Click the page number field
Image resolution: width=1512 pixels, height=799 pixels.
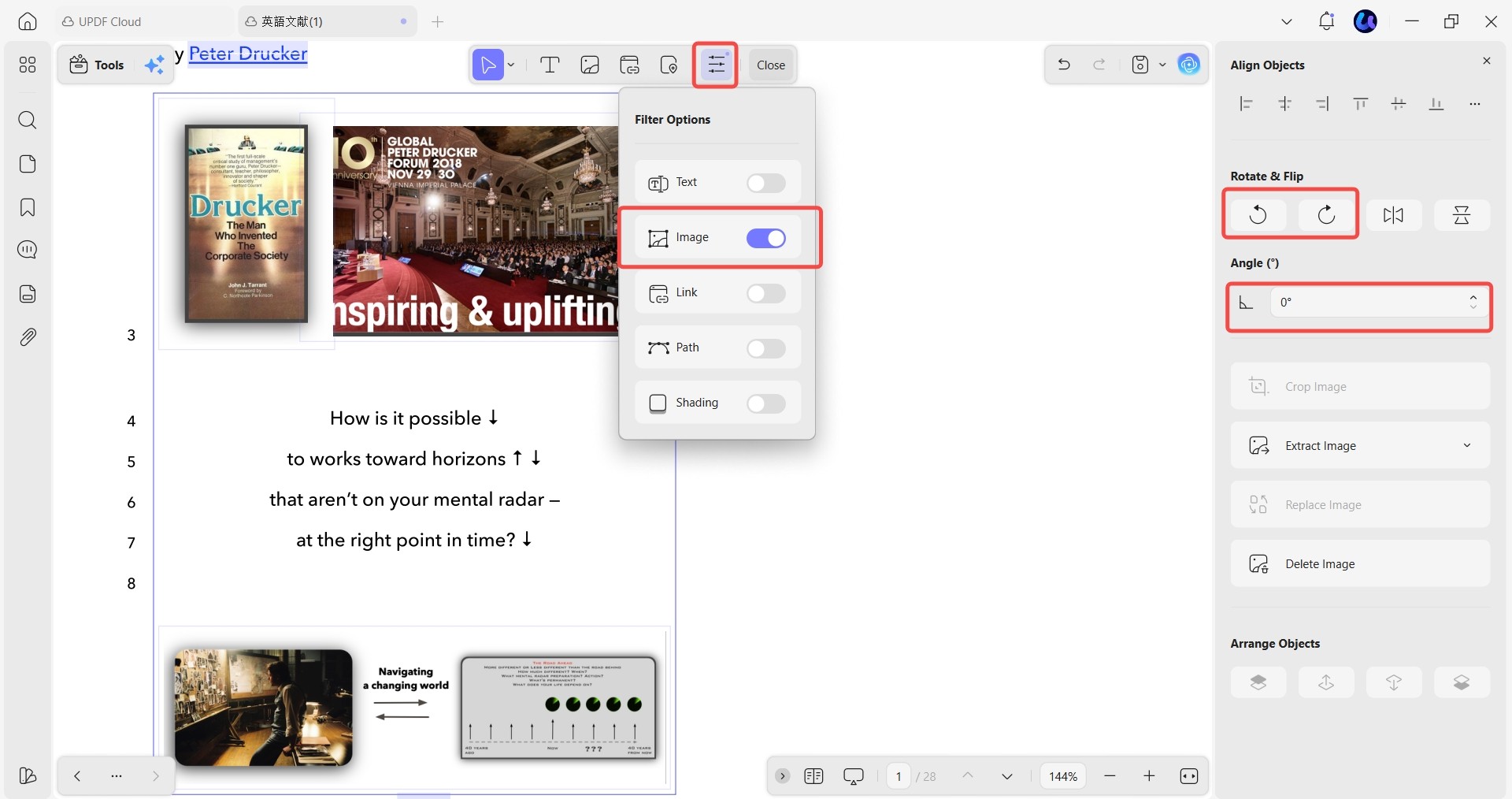point(899,776)
